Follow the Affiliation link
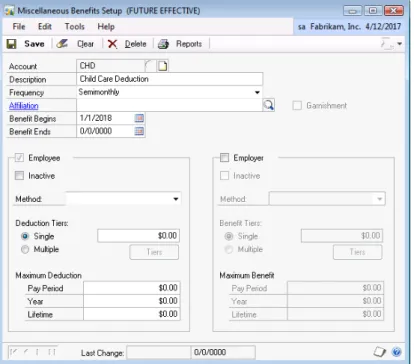This screenshot has width=414, height=364. point(24,106)
